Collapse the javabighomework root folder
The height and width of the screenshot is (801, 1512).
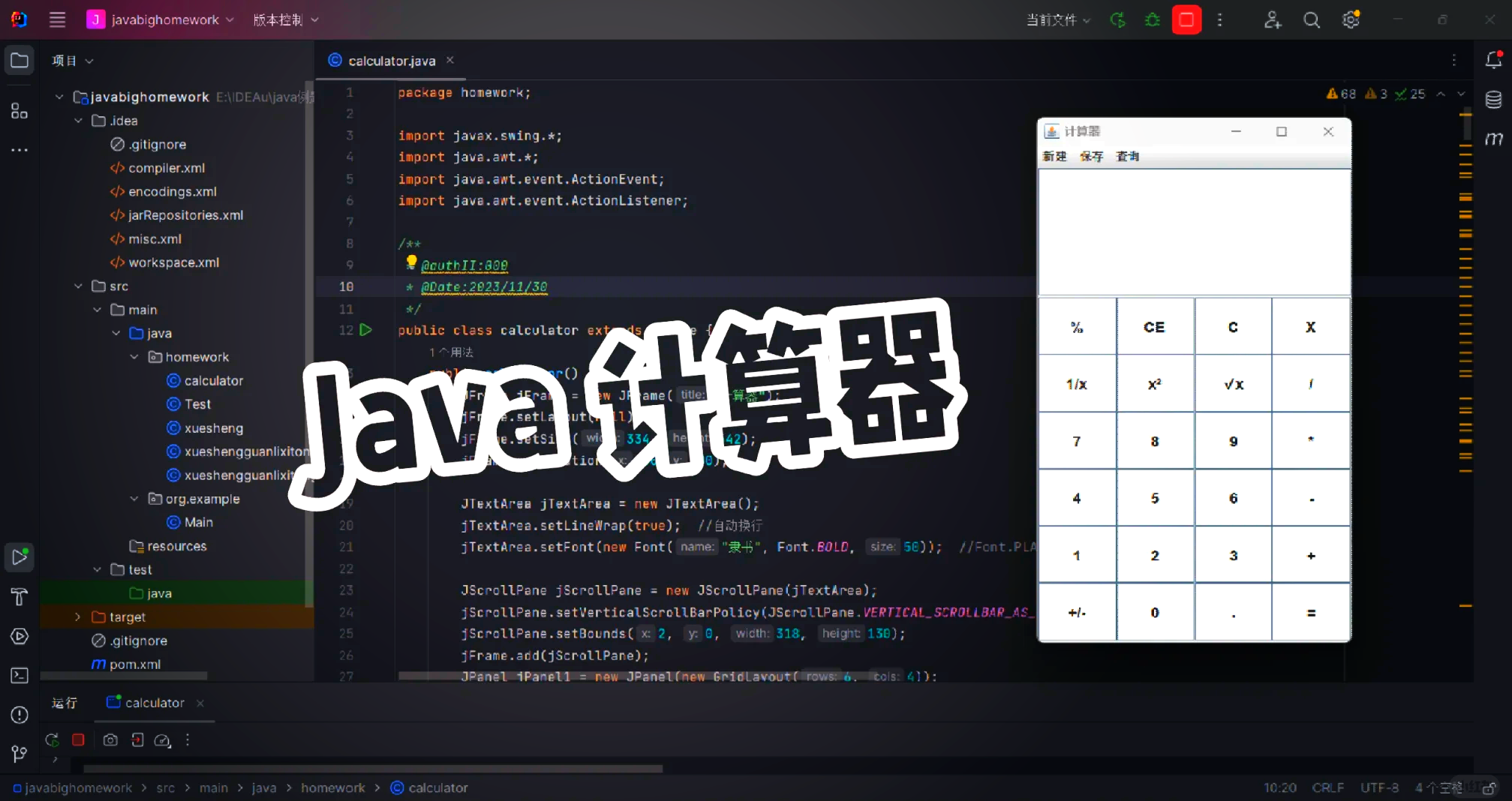[59, 97]
